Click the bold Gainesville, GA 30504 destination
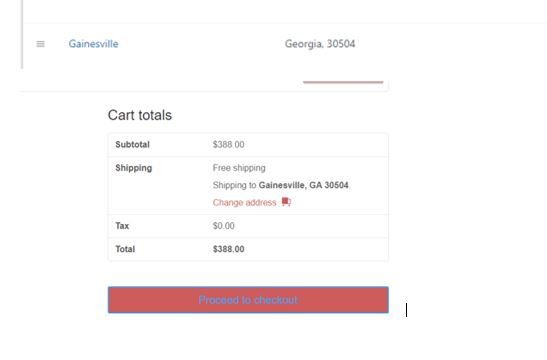Viewport: 547px width, 360px height. coord(304,185)
